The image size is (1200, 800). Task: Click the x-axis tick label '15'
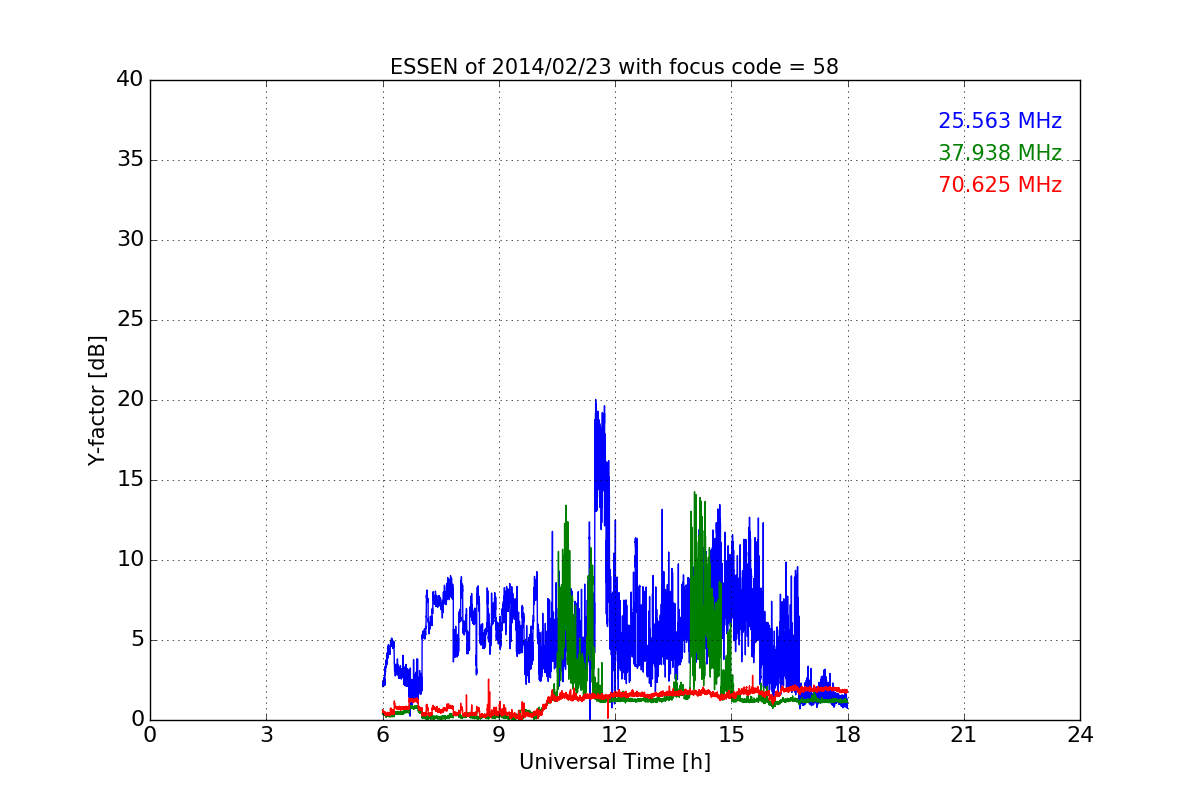(731, 734)
